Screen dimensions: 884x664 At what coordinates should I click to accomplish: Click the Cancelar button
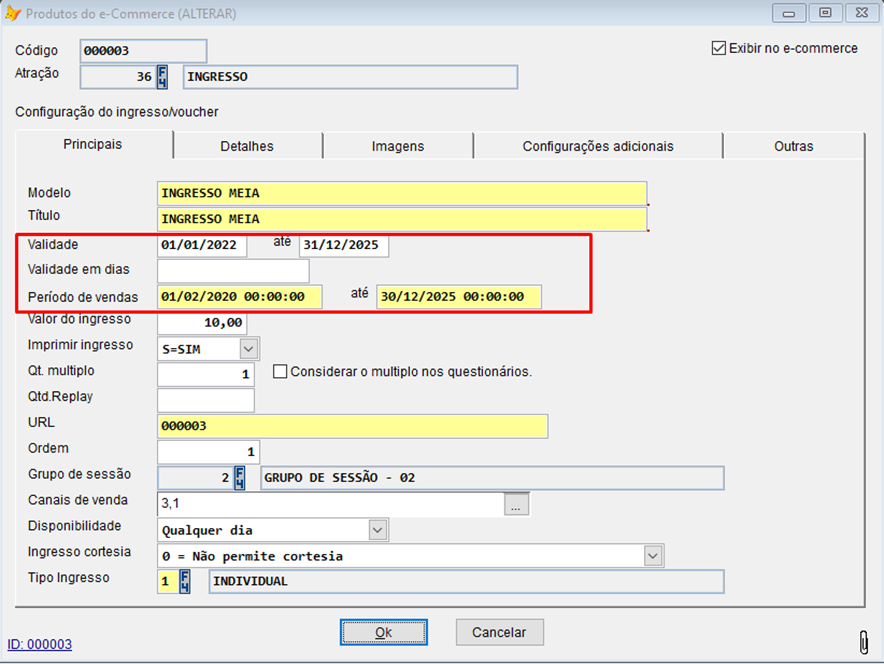click(499, 632)
